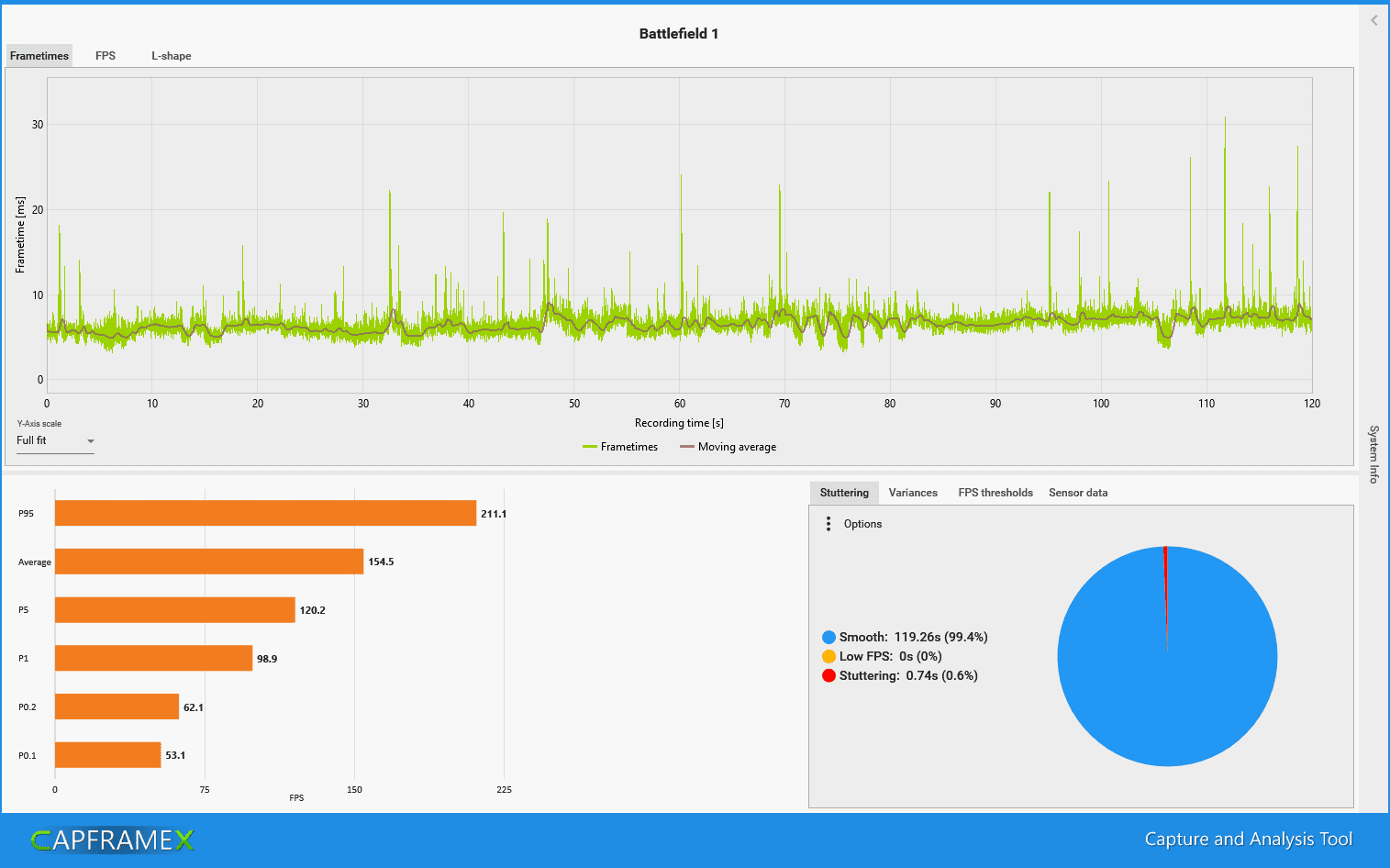Viewport: 1390px width, 868px height.
Task: Click the 'Stuttering: 0.74s (0.6%)' text
Action: pyautogui.click(x=908, y=675)
